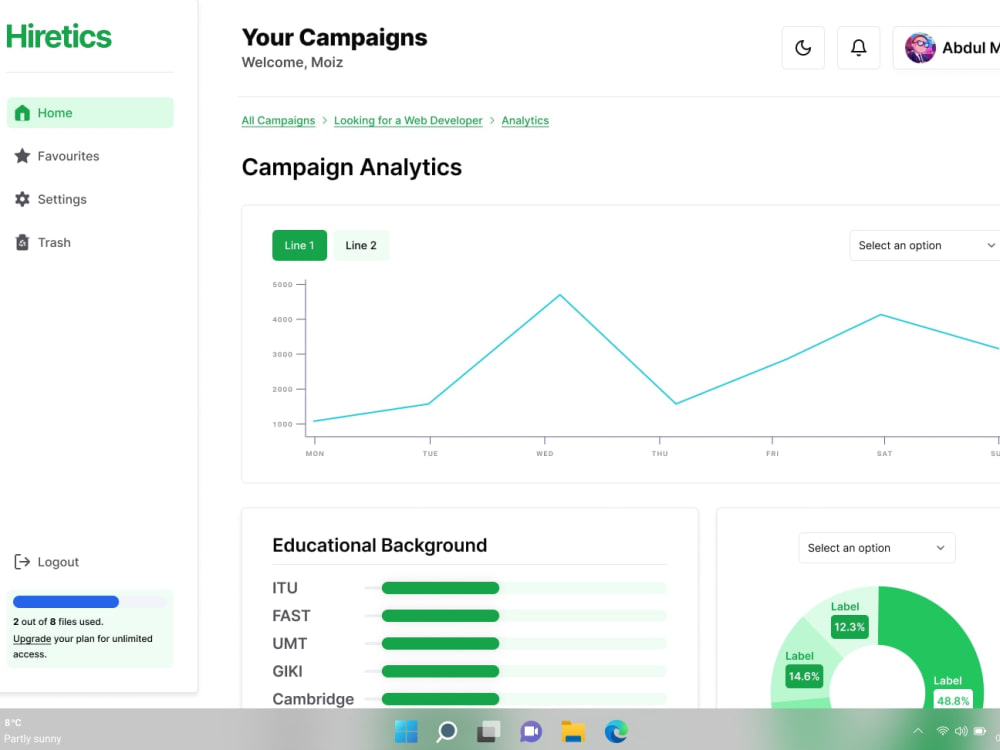The image size is (1000, 750).
Task: Click the Educational Background heading
Action: click(x=379, y=545)
